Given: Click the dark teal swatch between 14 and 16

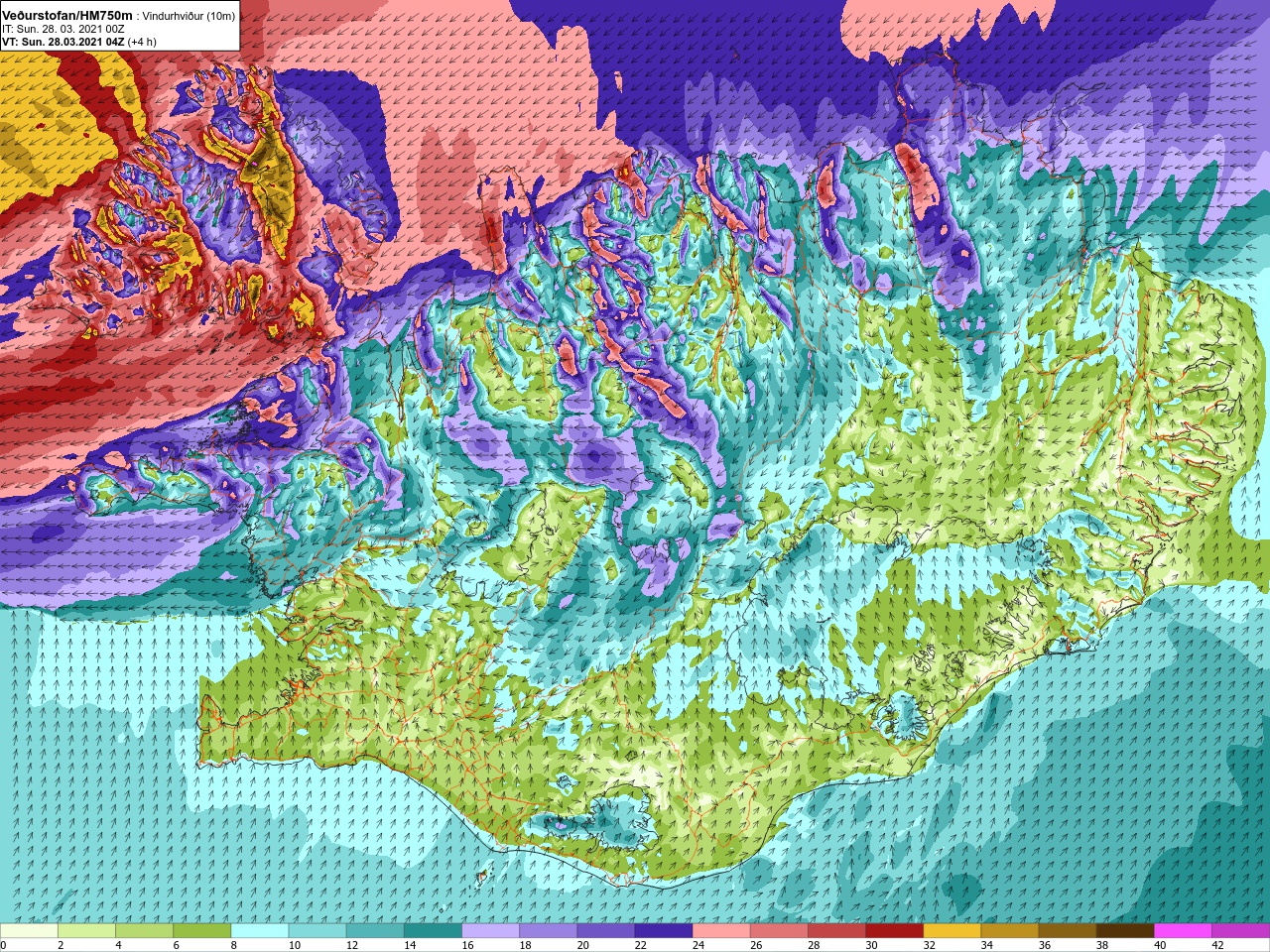Looking at the screenshot, I should 433,931.
